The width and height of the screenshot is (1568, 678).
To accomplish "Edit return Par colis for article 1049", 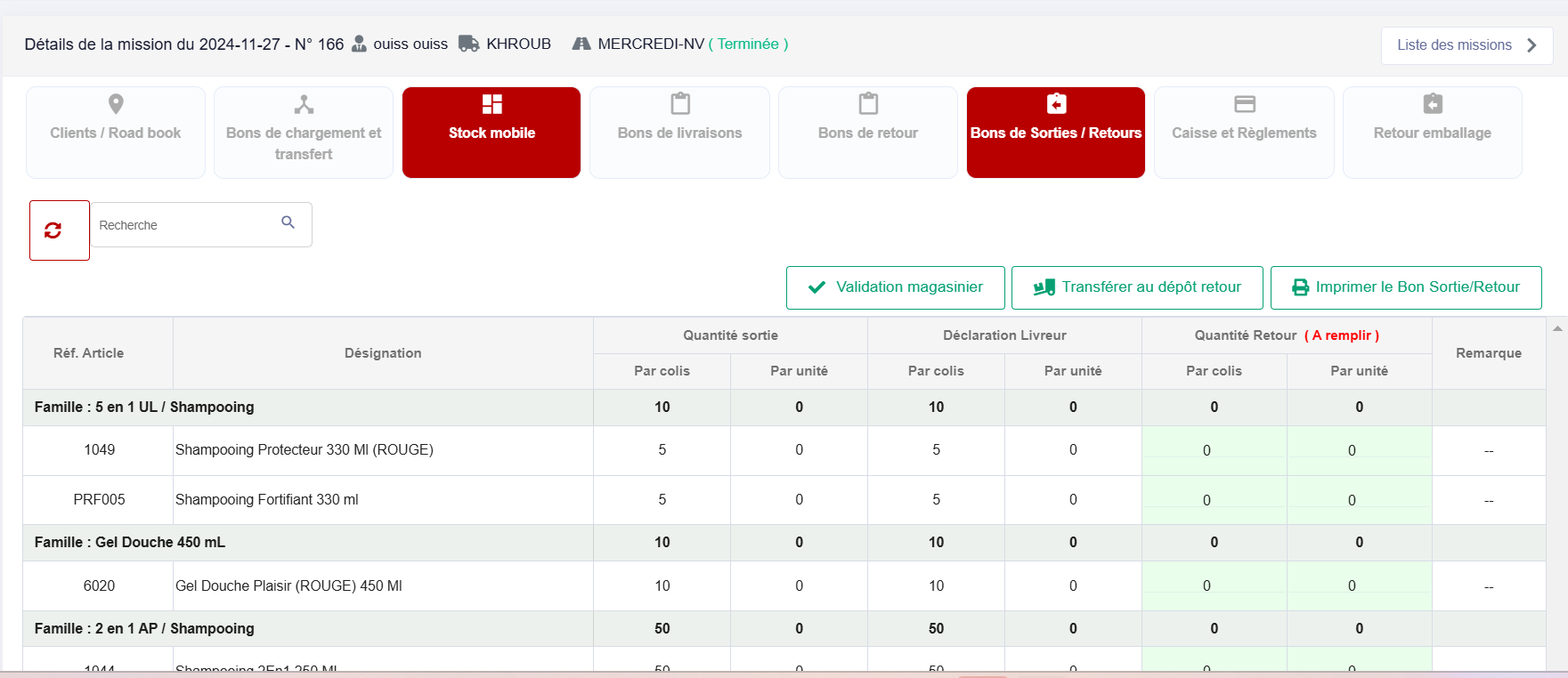I will 1206,450.
